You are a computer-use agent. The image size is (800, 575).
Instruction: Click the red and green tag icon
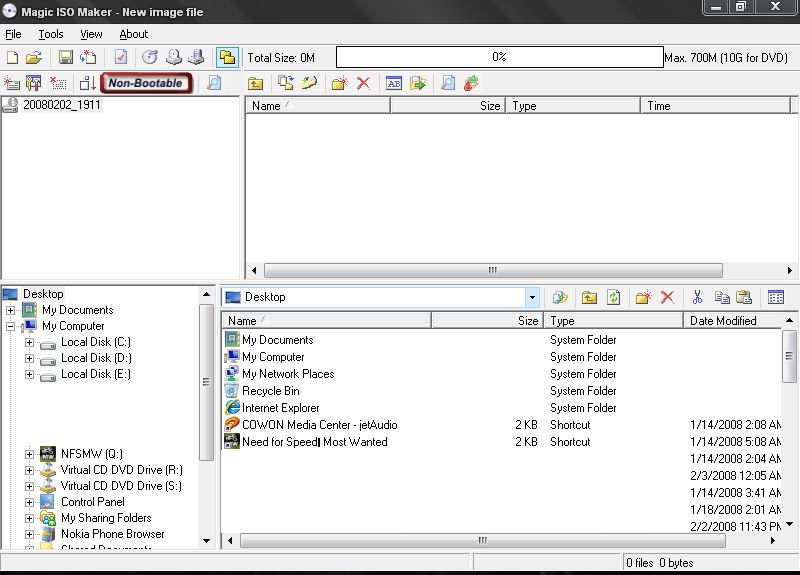[x=471, y=83]
